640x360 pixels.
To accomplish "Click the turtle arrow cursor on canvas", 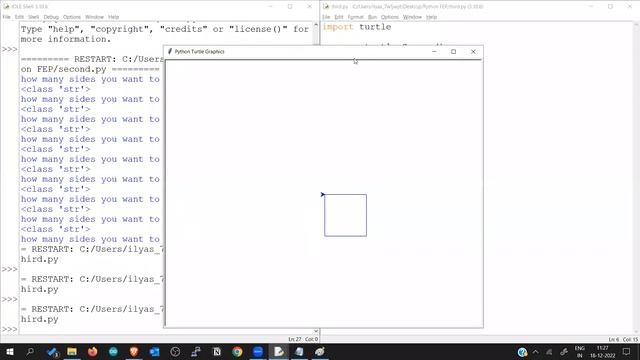I will click(323, 194).
